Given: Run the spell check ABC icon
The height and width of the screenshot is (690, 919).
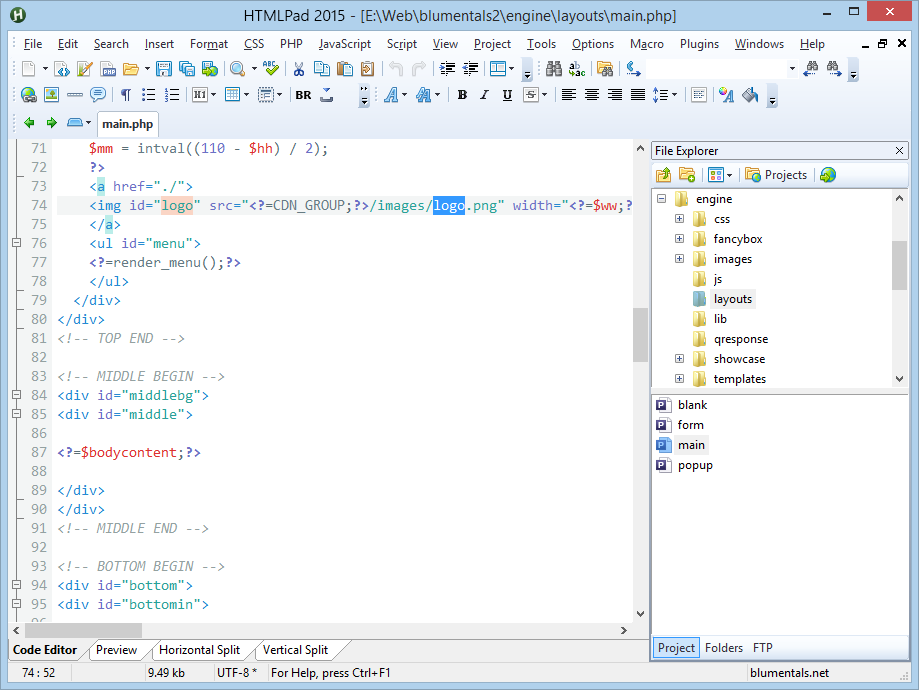Looking at the screenshot, I should pos(271,69).
